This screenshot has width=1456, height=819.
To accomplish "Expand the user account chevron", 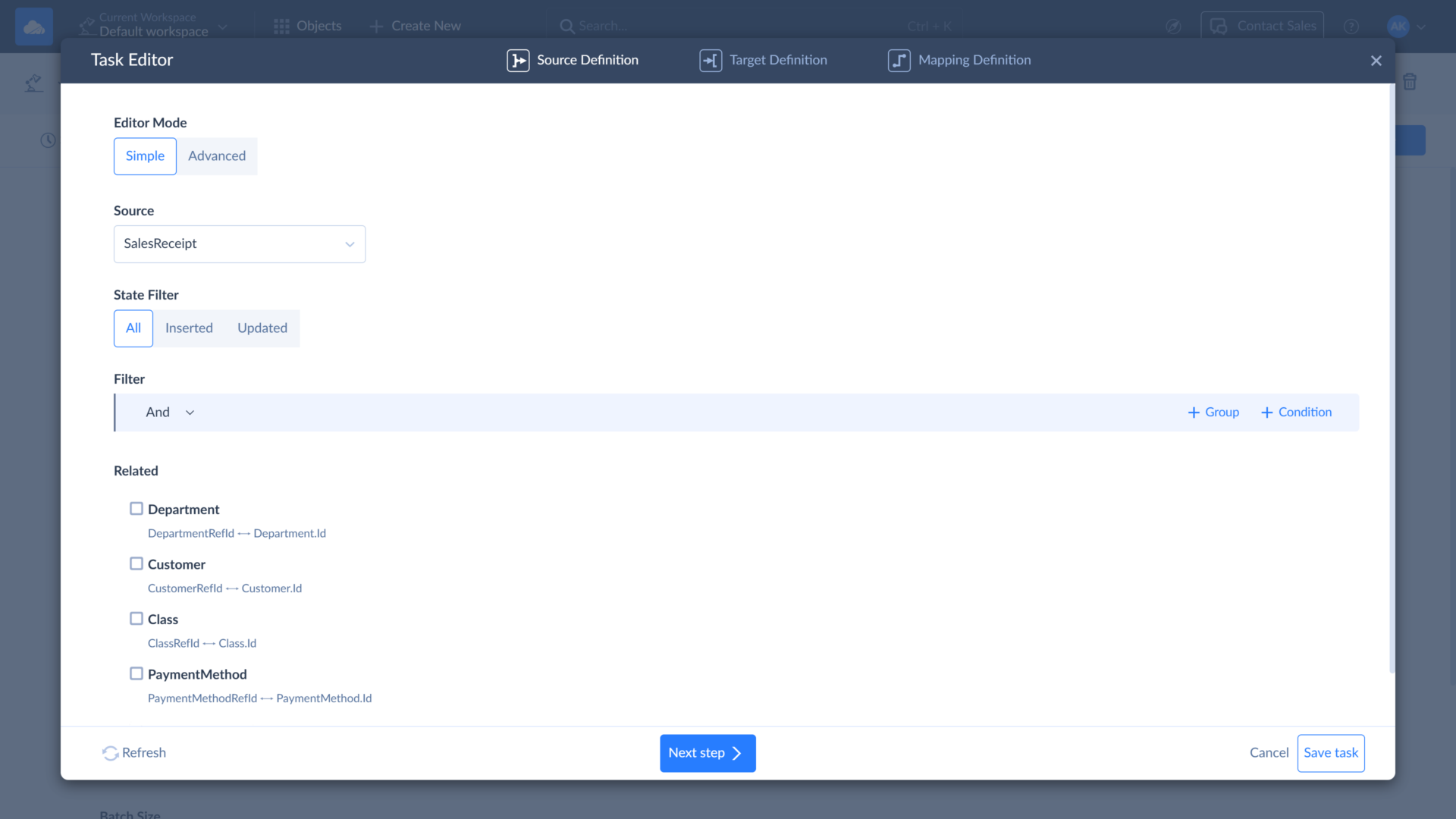I will 1421,27.
